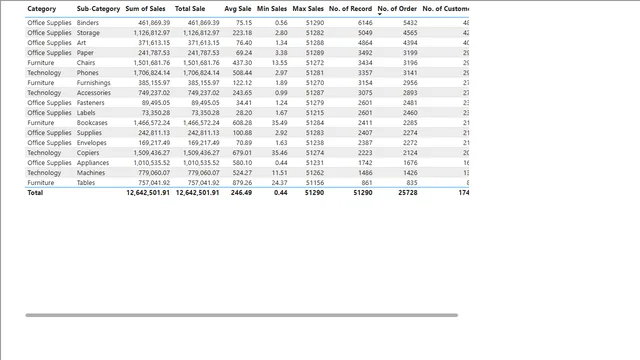Click Min Sales value 35.49
The width and height of the screenshot is (640, 360).
point(280,123)
